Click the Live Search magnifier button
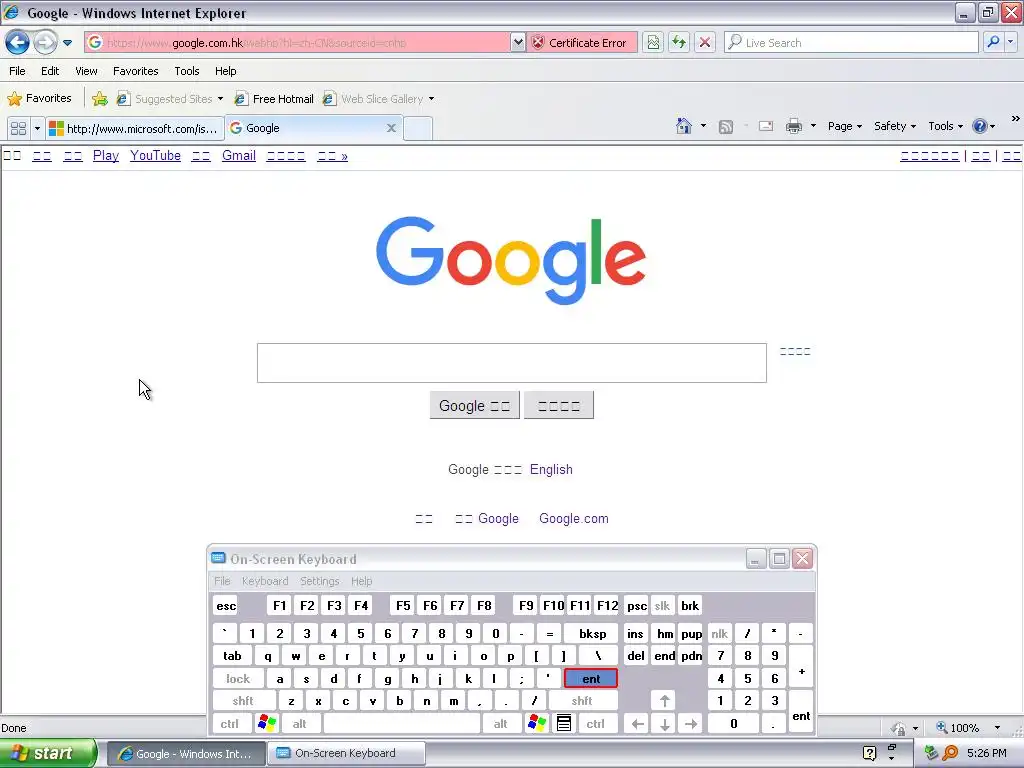The width and height of the screenshot is (1024, 768). [993, 42]
